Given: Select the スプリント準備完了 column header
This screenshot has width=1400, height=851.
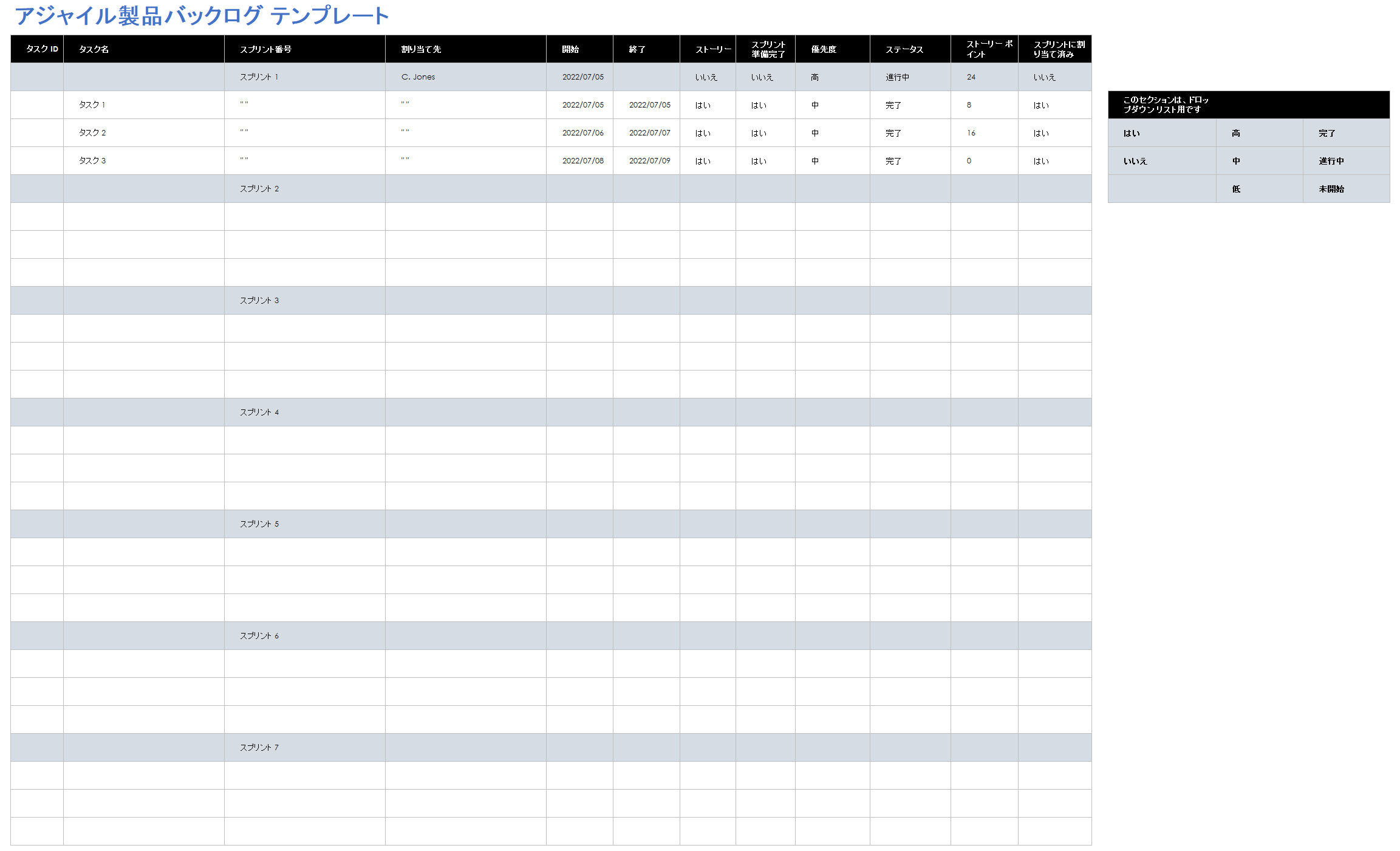Looking at the screenshot, I should tap(765, 49).
